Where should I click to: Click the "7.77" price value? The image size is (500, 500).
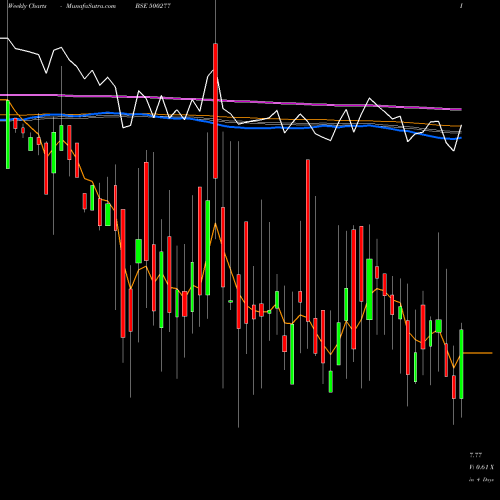coord(476,455)
